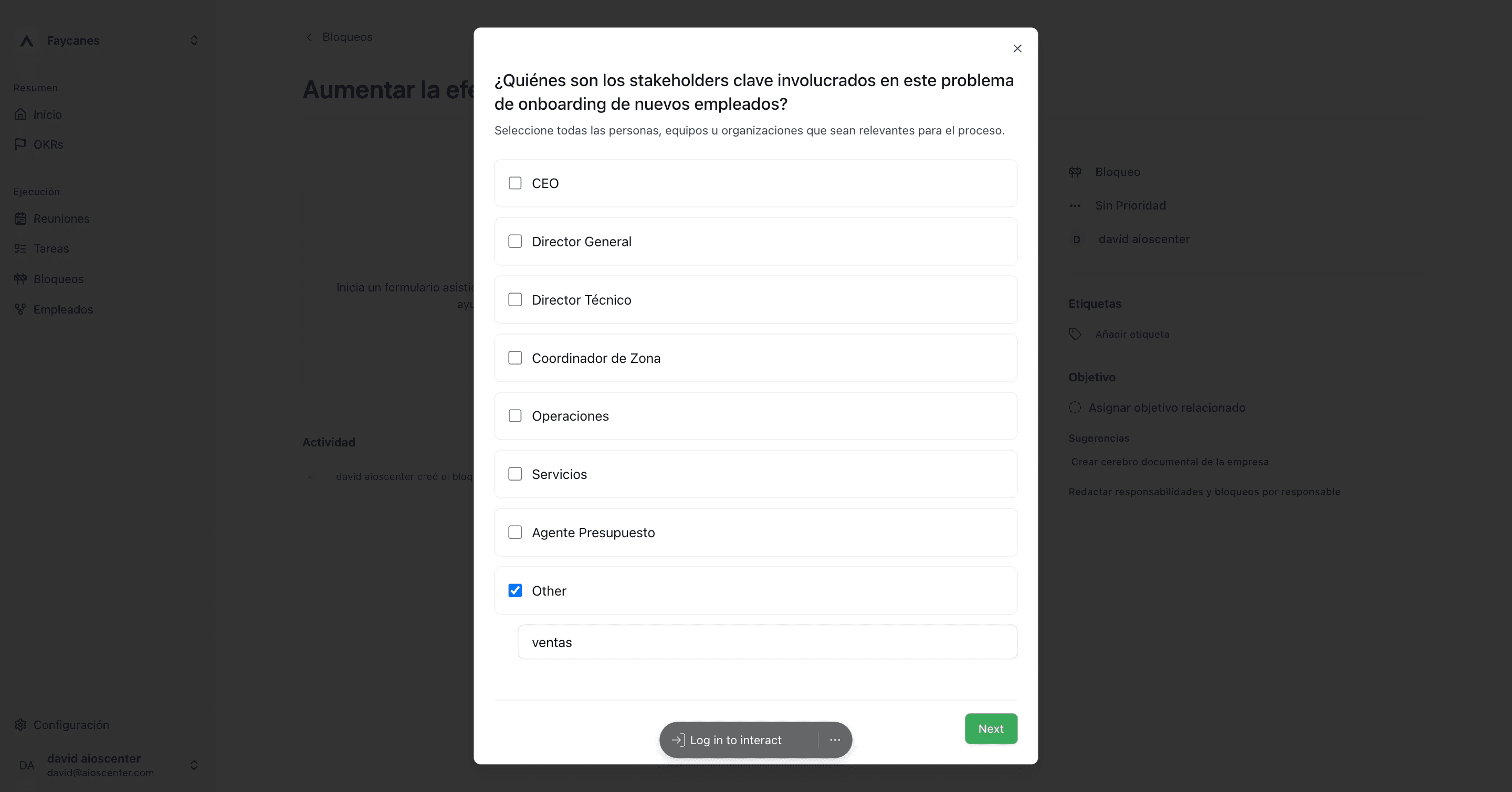The image size is (1512, 792).
Task: Click the Añadir etiqueta tag icon
Action: click(x=1075, y=334)
